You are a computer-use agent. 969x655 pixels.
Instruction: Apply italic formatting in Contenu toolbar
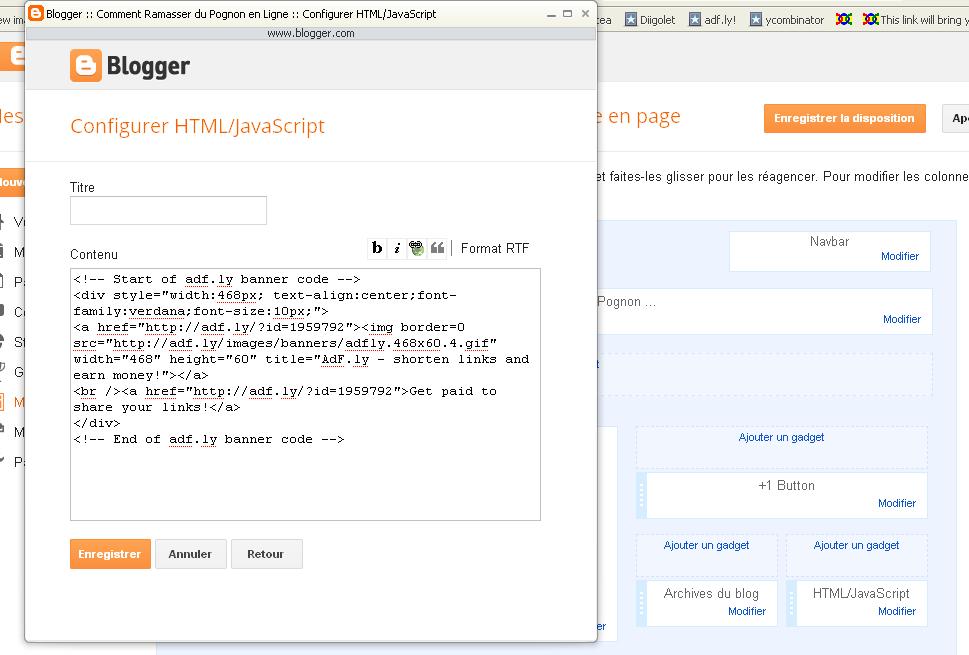click(x=397, y=248)
